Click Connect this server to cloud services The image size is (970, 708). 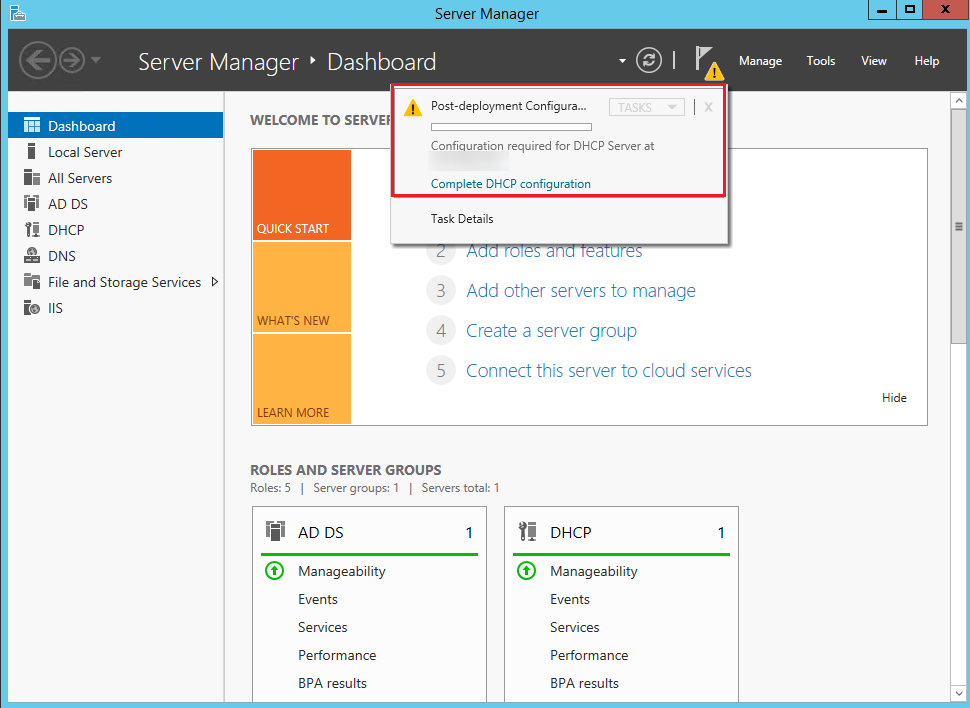[x=609, y=371]
